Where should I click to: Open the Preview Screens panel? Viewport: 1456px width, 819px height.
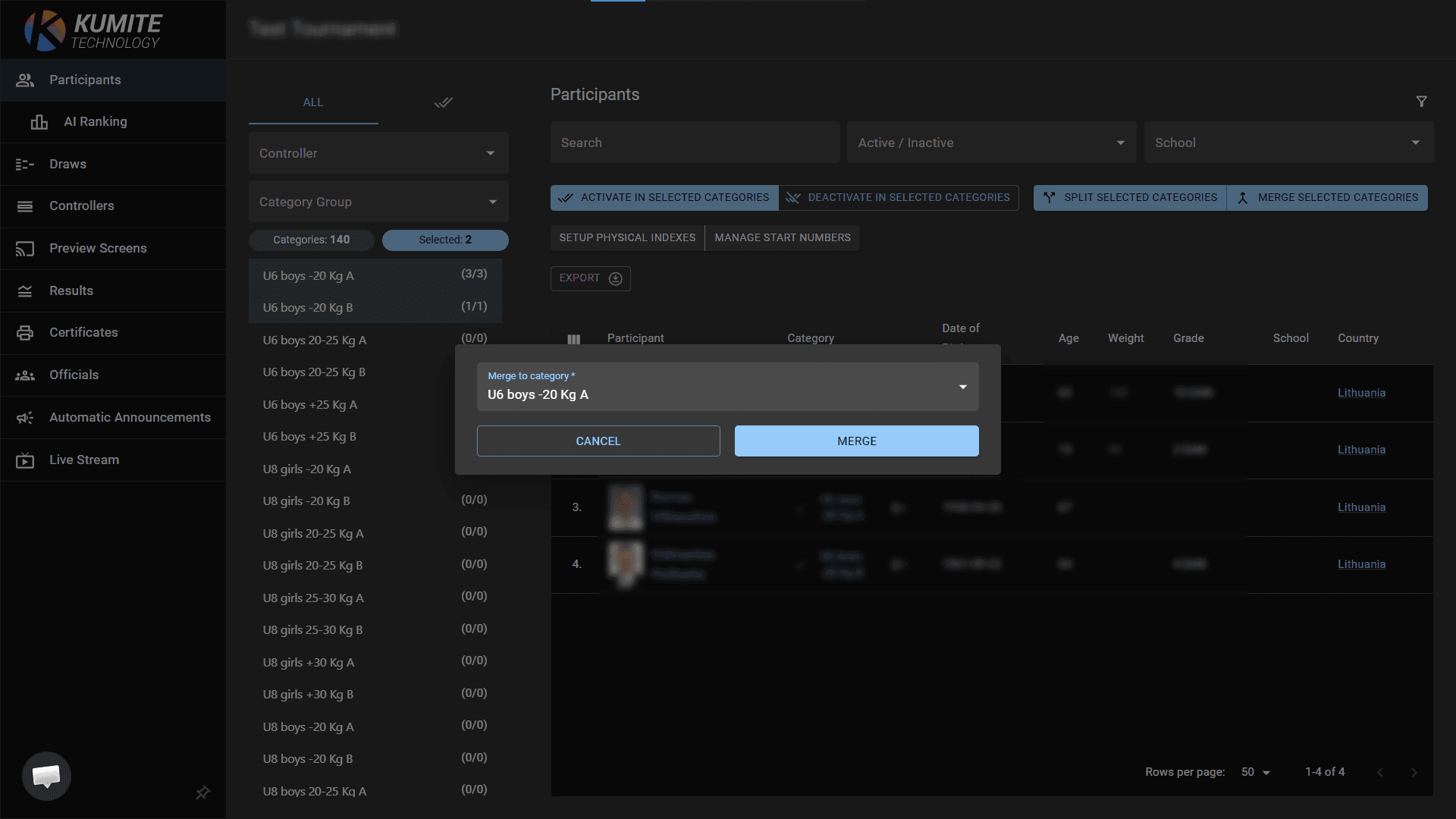(99, 248)
